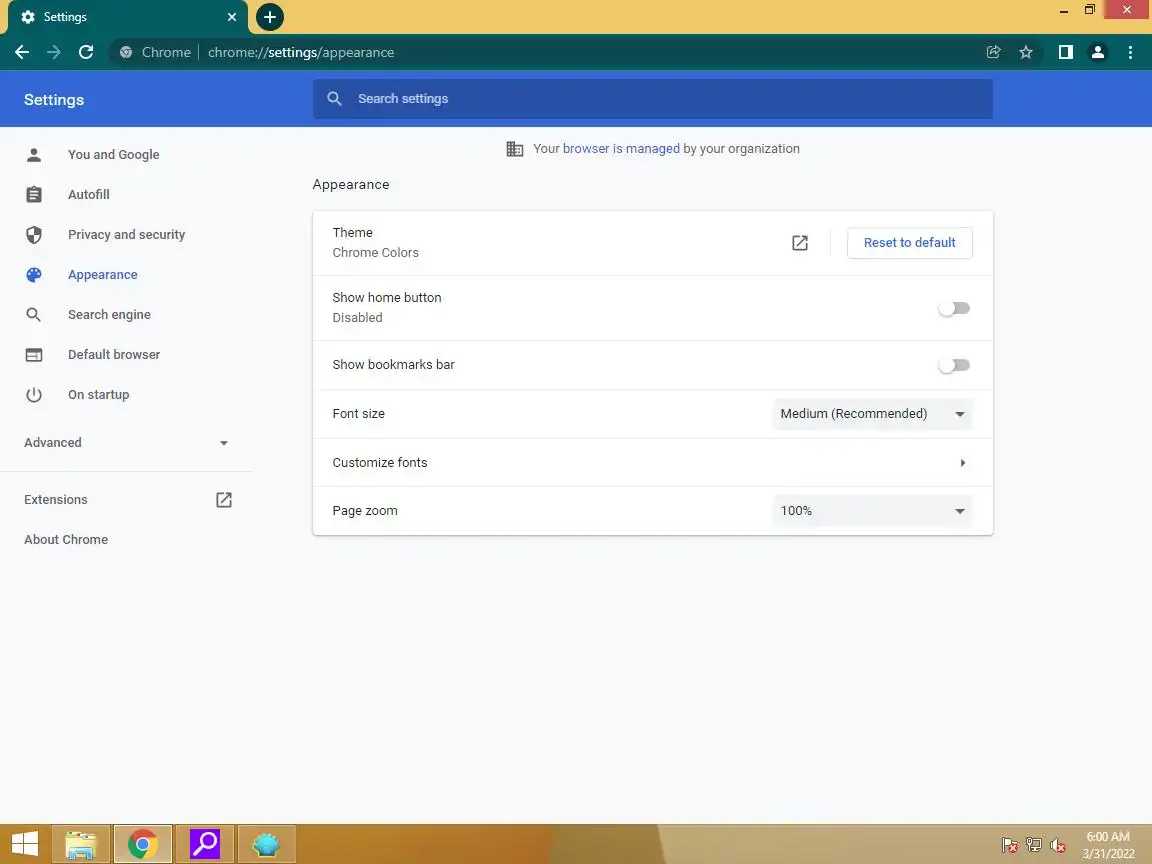Open On startup settings
The image size is (1152, 864).
tap(98, 395)
